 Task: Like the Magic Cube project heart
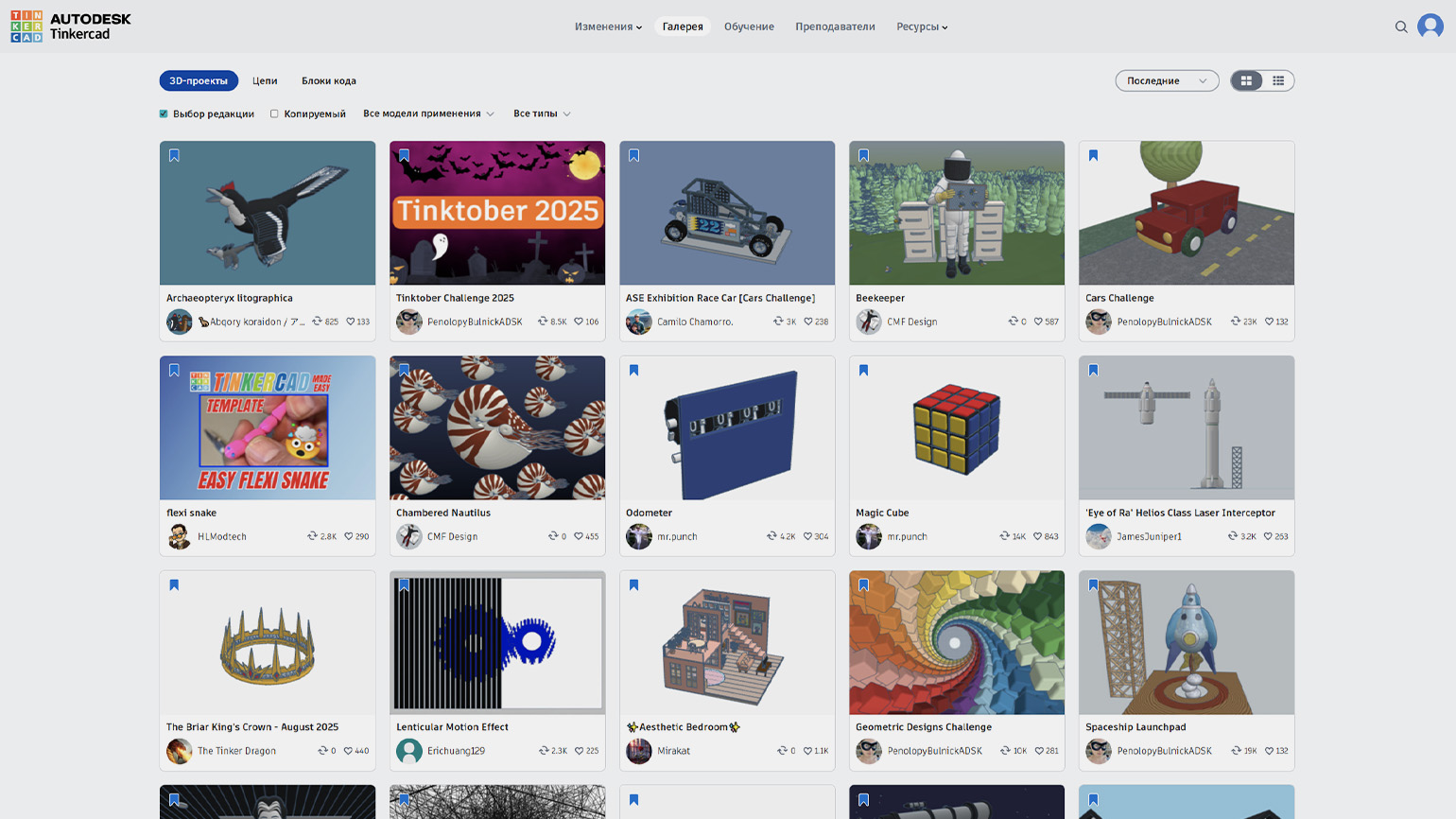[1038, 536]
